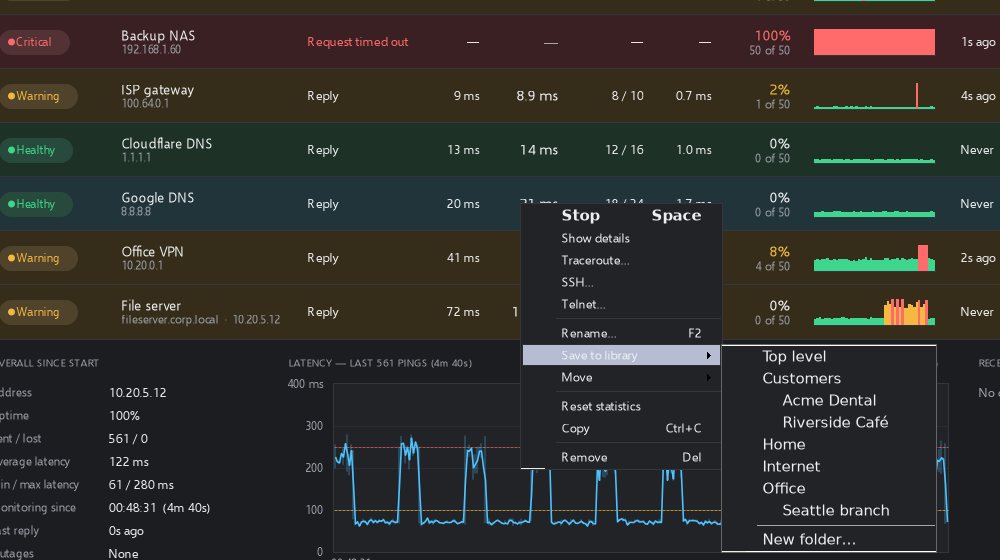Click the 0.7 ms jitter value
Image resolution: width=1000 pixels, height=560 pixels.
[x=693, y=96]
